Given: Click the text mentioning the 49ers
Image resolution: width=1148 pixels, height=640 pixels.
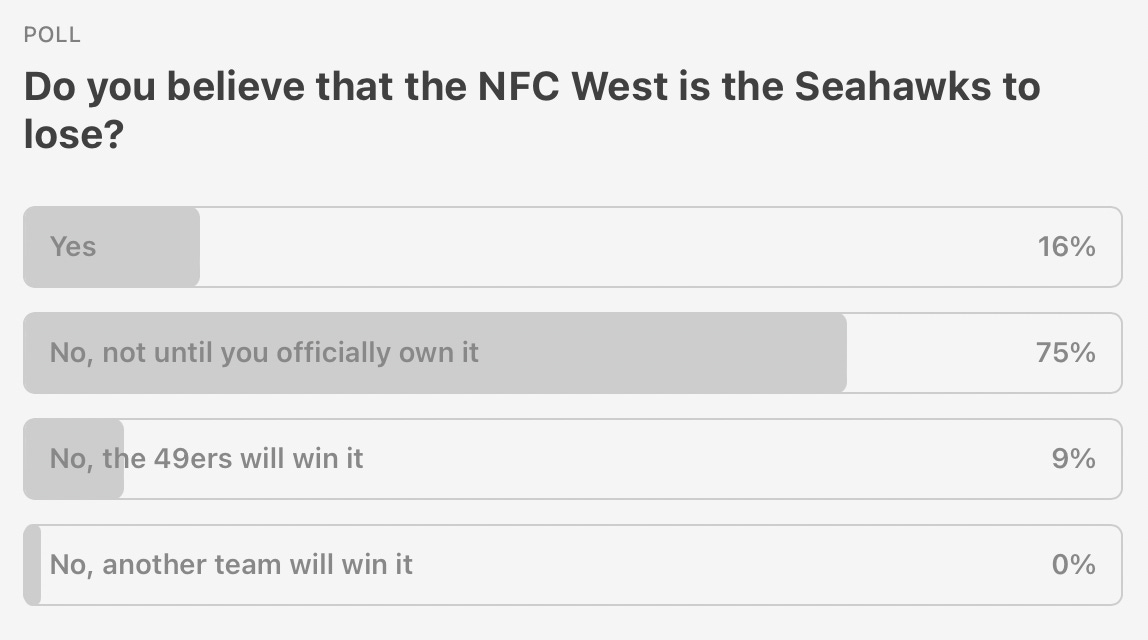Looking at the screenshot, I should [x=206, y=458].
